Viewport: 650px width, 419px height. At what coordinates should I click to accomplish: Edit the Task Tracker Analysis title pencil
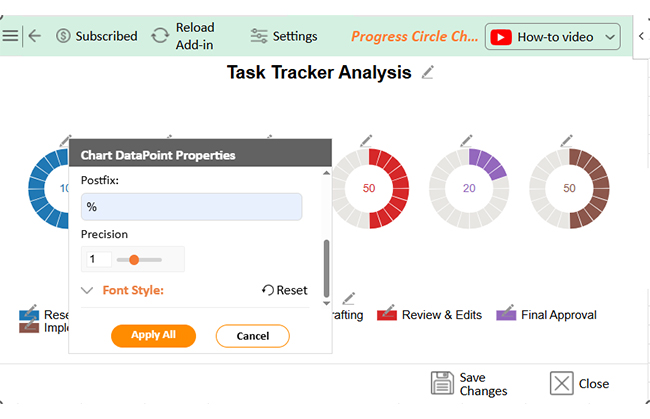coord(428,72)
